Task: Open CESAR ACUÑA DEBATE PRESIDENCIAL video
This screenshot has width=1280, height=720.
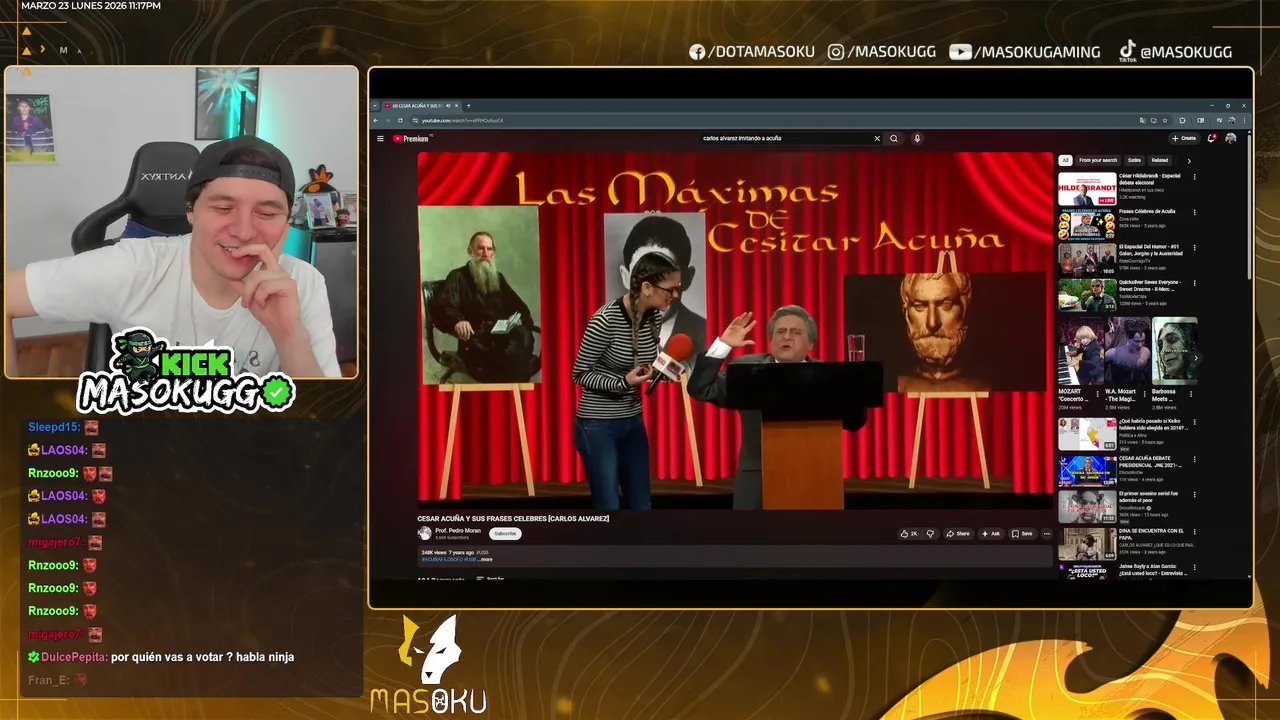Action: pos(1087,471)
